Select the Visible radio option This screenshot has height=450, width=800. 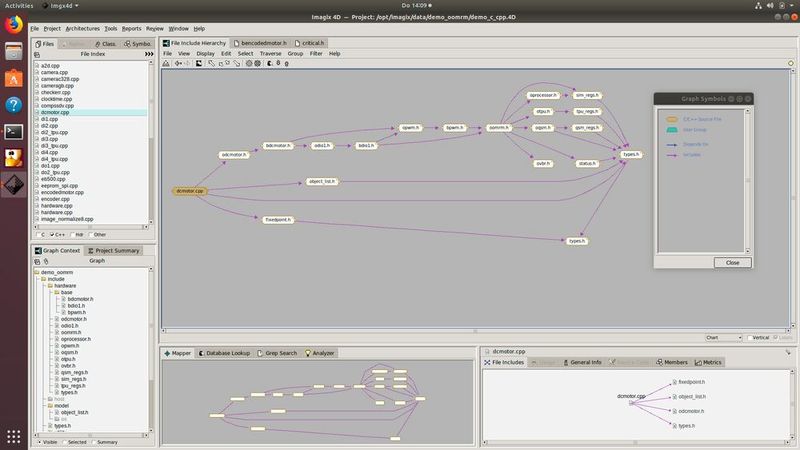tap(40, 442)
